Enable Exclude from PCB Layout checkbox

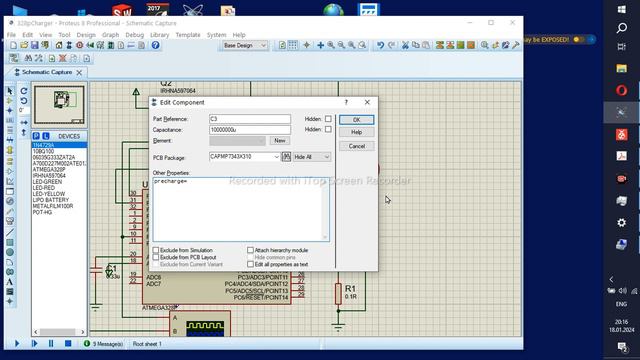tap(156, 257)
